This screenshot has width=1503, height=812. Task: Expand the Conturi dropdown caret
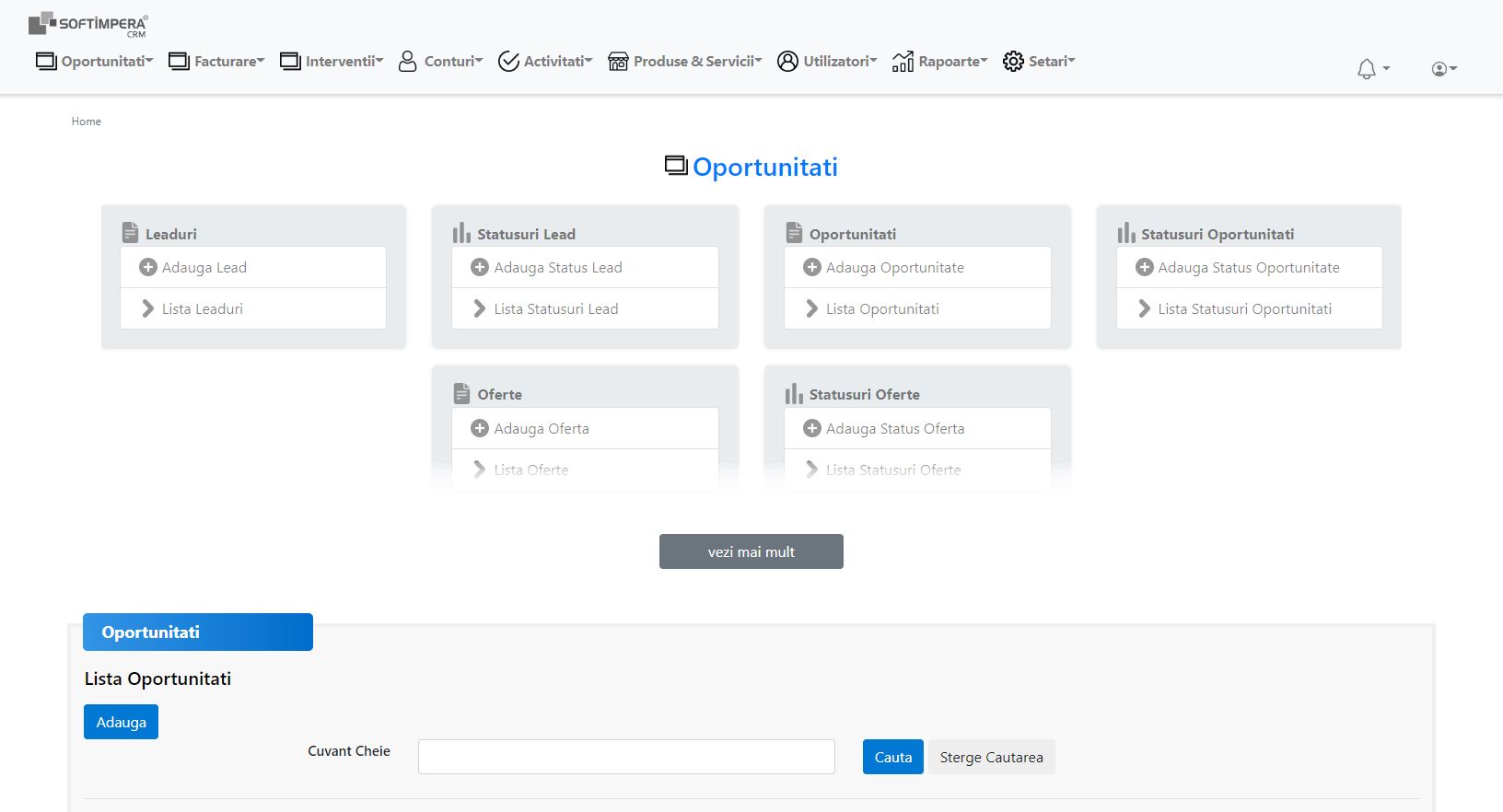[x=479, y=60]
